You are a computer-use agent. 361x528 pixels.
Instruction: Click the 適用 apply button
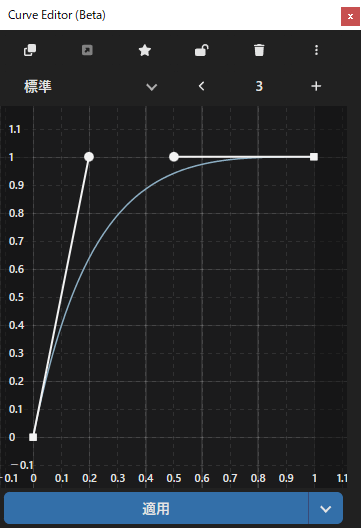(x=156, y=508)
